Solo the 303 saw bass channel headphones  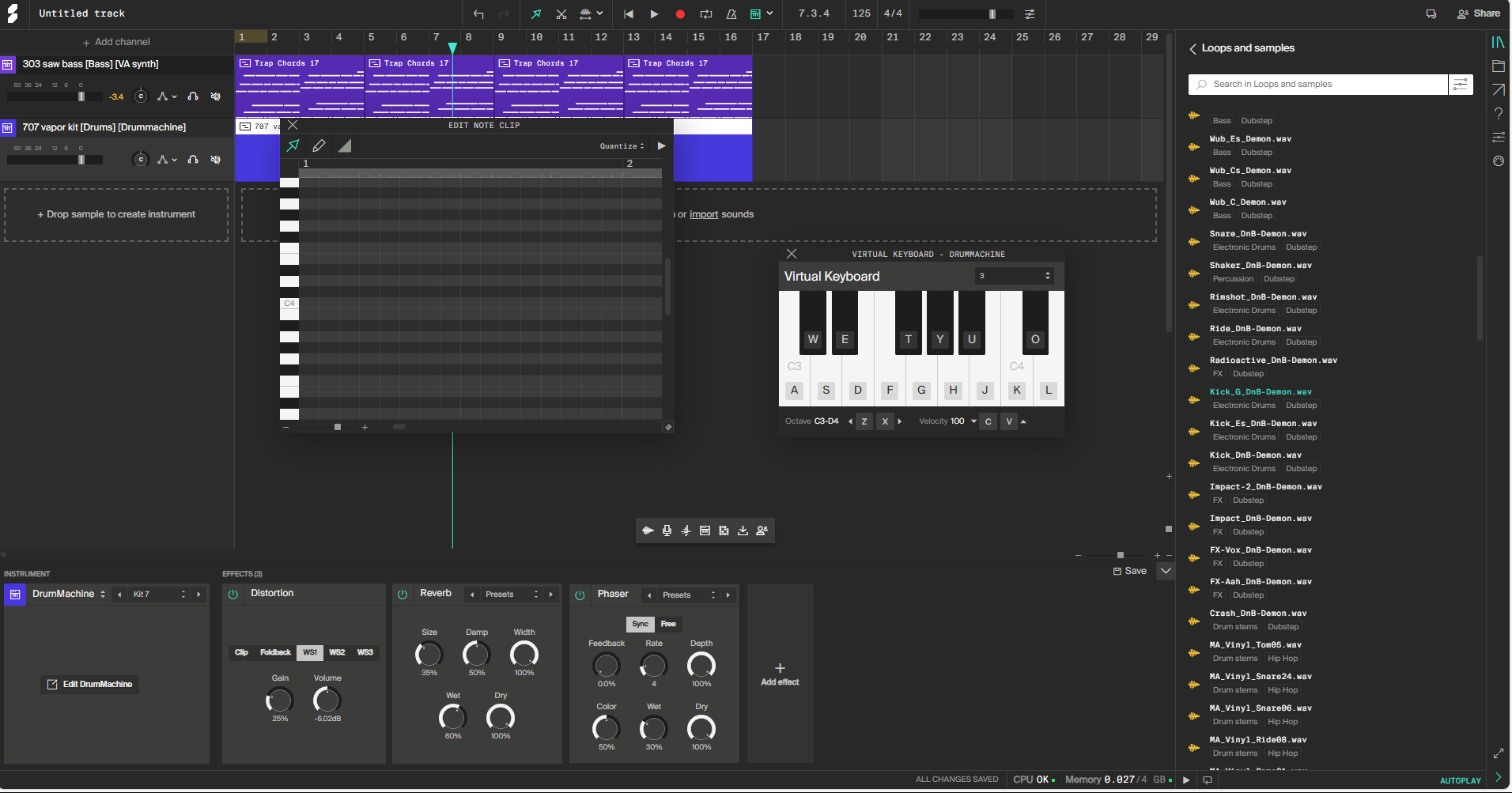click(193, 96)
